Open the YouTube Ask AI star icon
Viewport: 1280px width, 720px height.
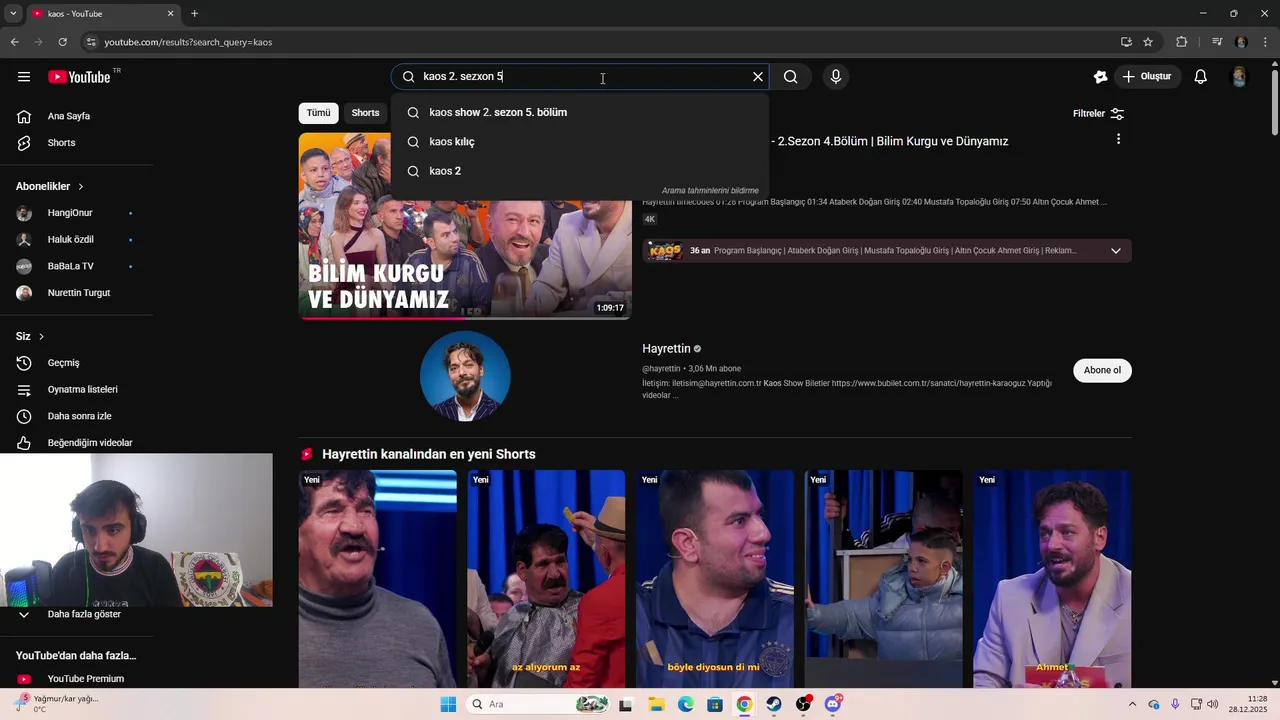click(1101, 77)
